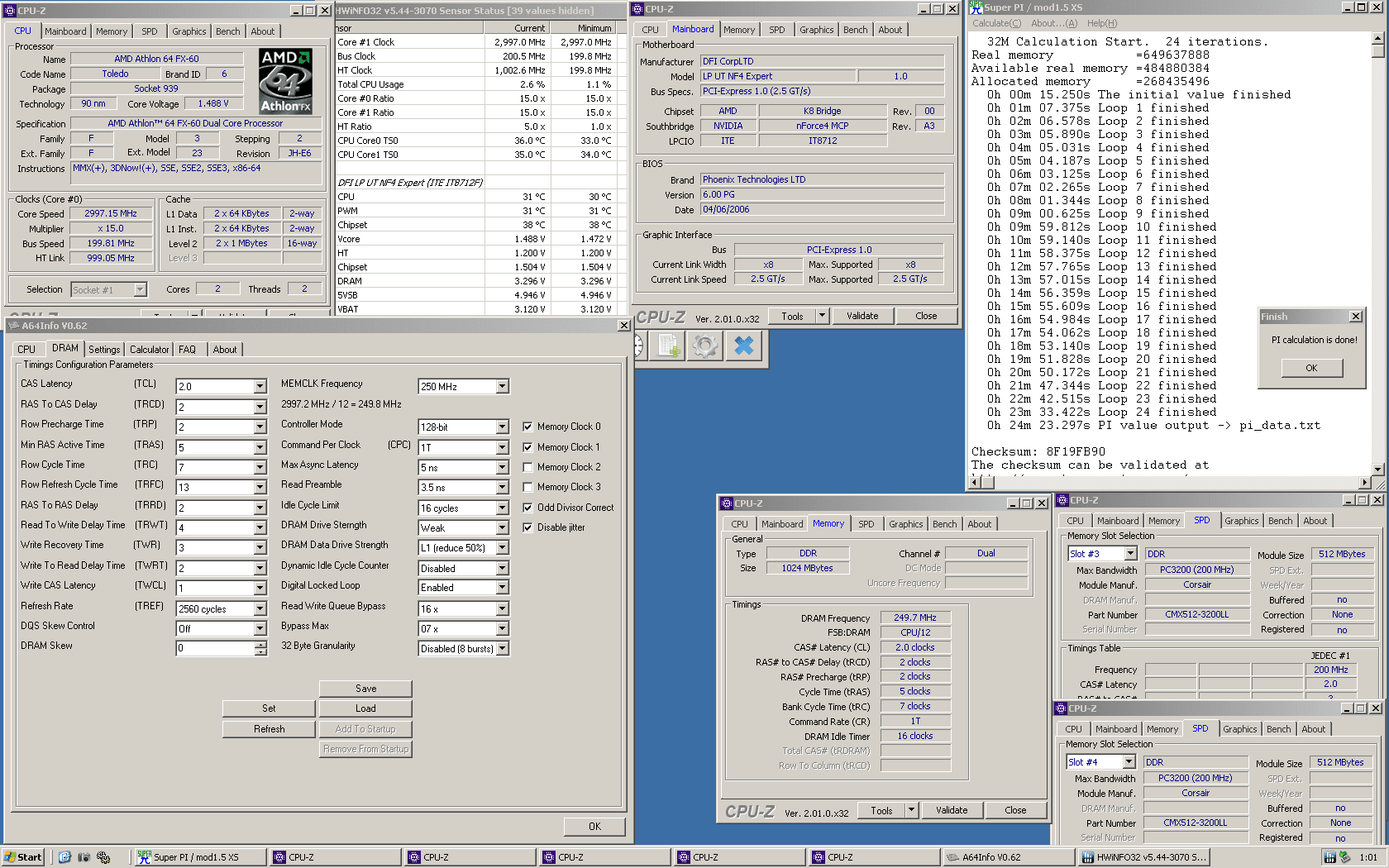1389x868 pixels.
Task: Click the HWiNFO32 taskbar button
Action: tap(1143, 857)
